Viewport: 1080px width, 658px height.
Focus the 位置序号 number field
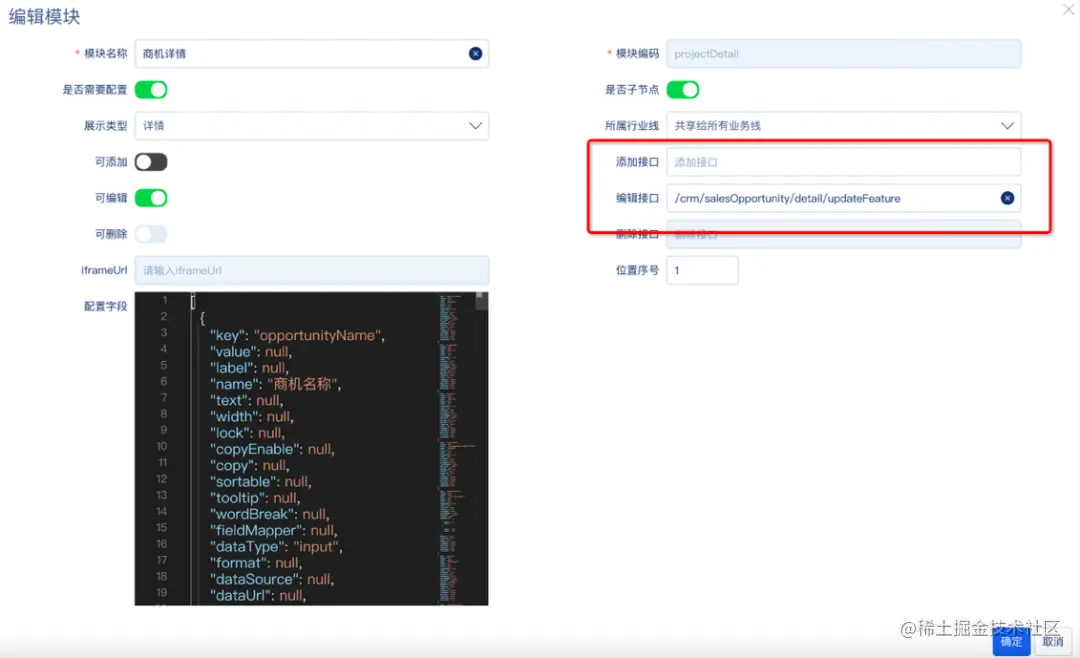pyautogui.click(x=703, y=270)
